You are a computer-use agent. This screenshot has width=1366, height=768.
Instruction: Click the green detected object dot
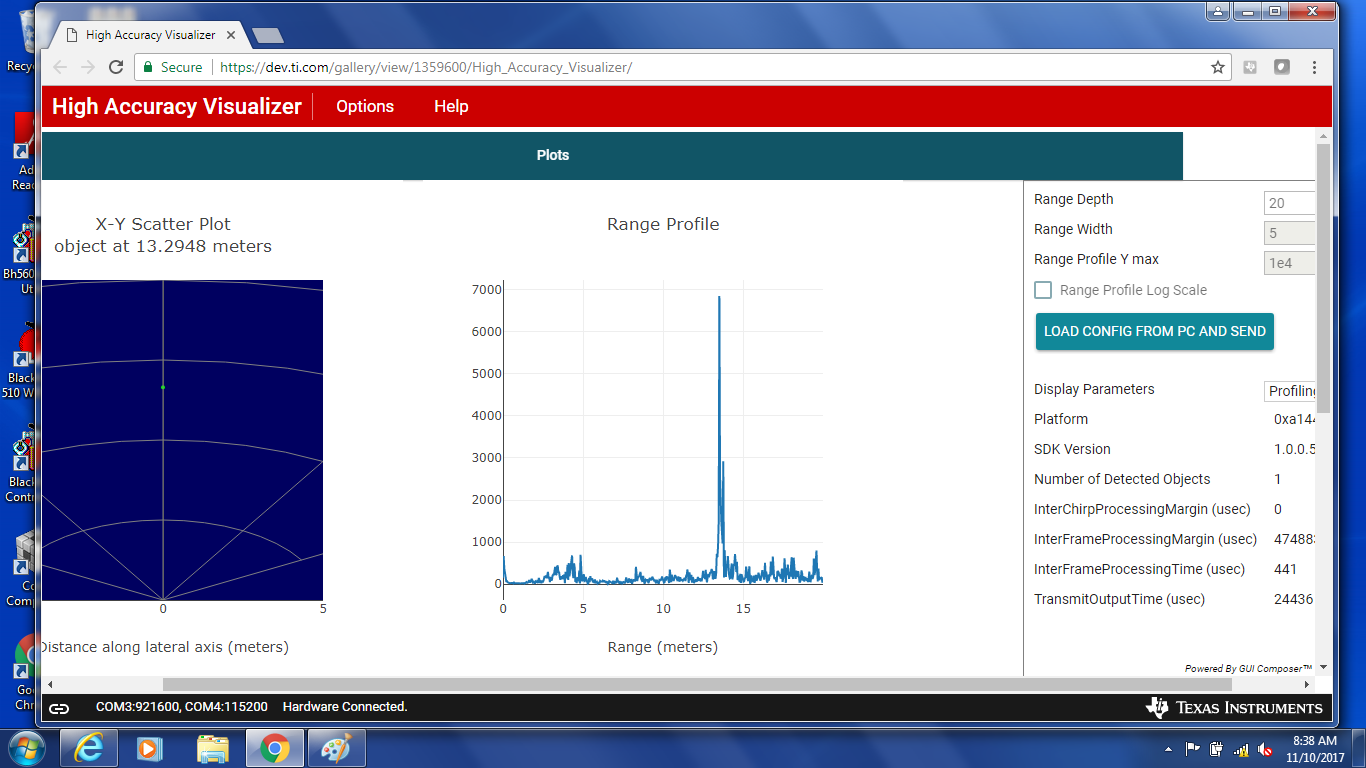(x=163, y=387)
